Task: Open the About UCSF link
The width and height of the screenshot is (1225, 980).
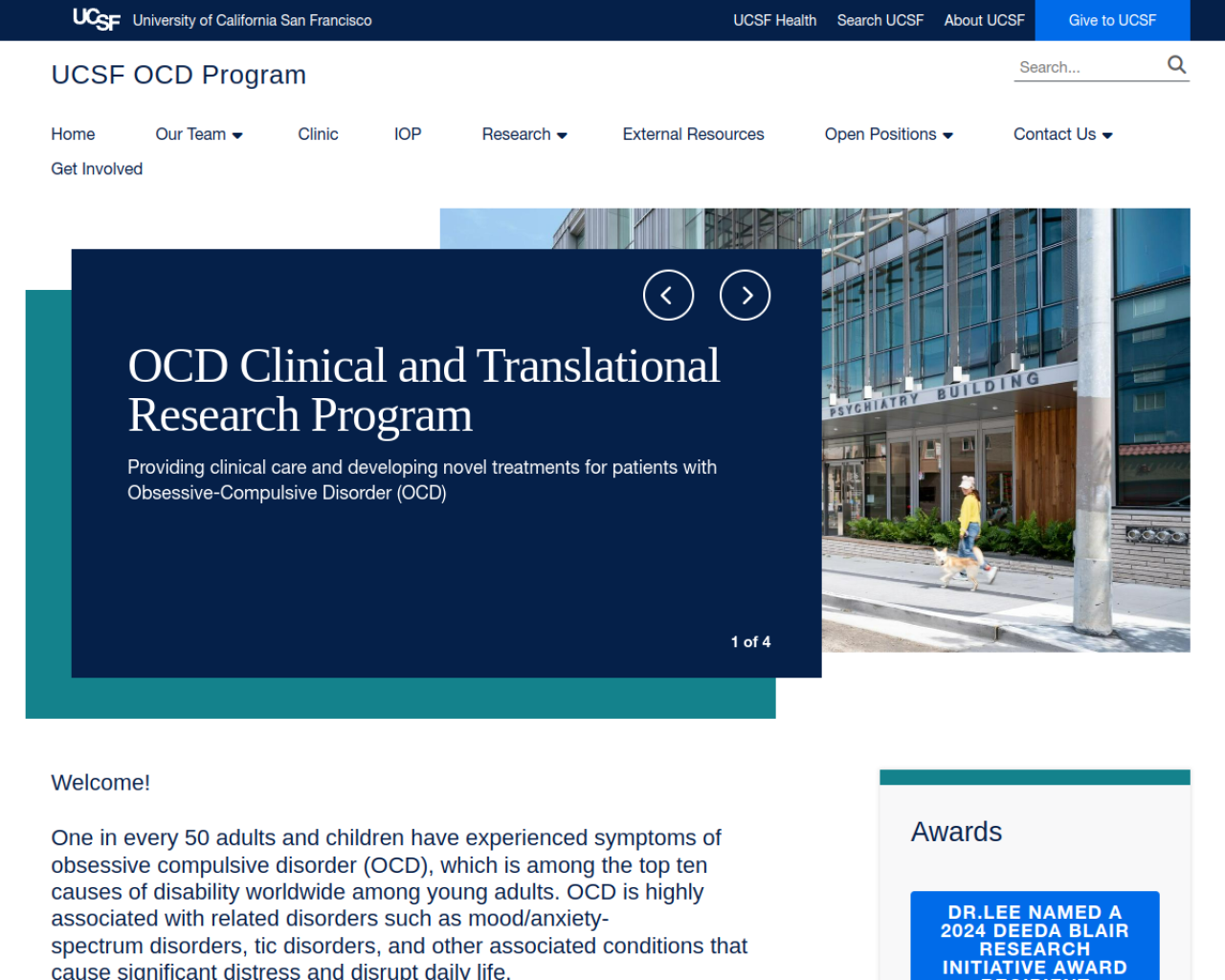Action: pos(984,20)
